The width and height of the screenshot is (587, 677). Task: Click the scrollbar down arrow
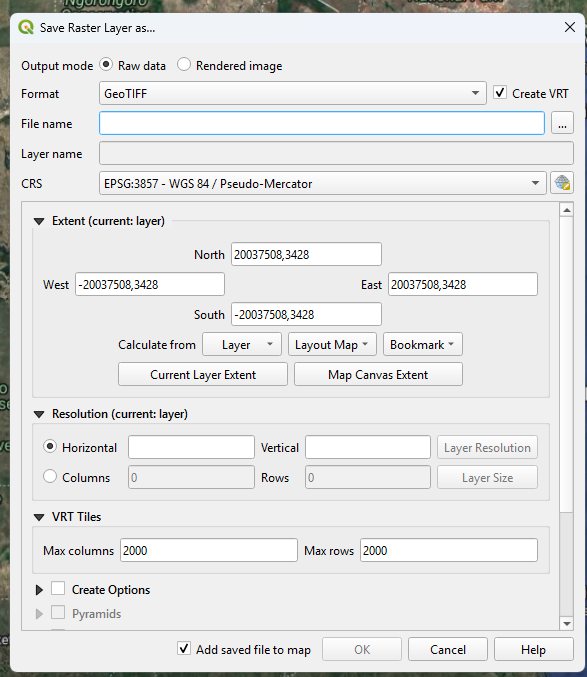(567, 623)
